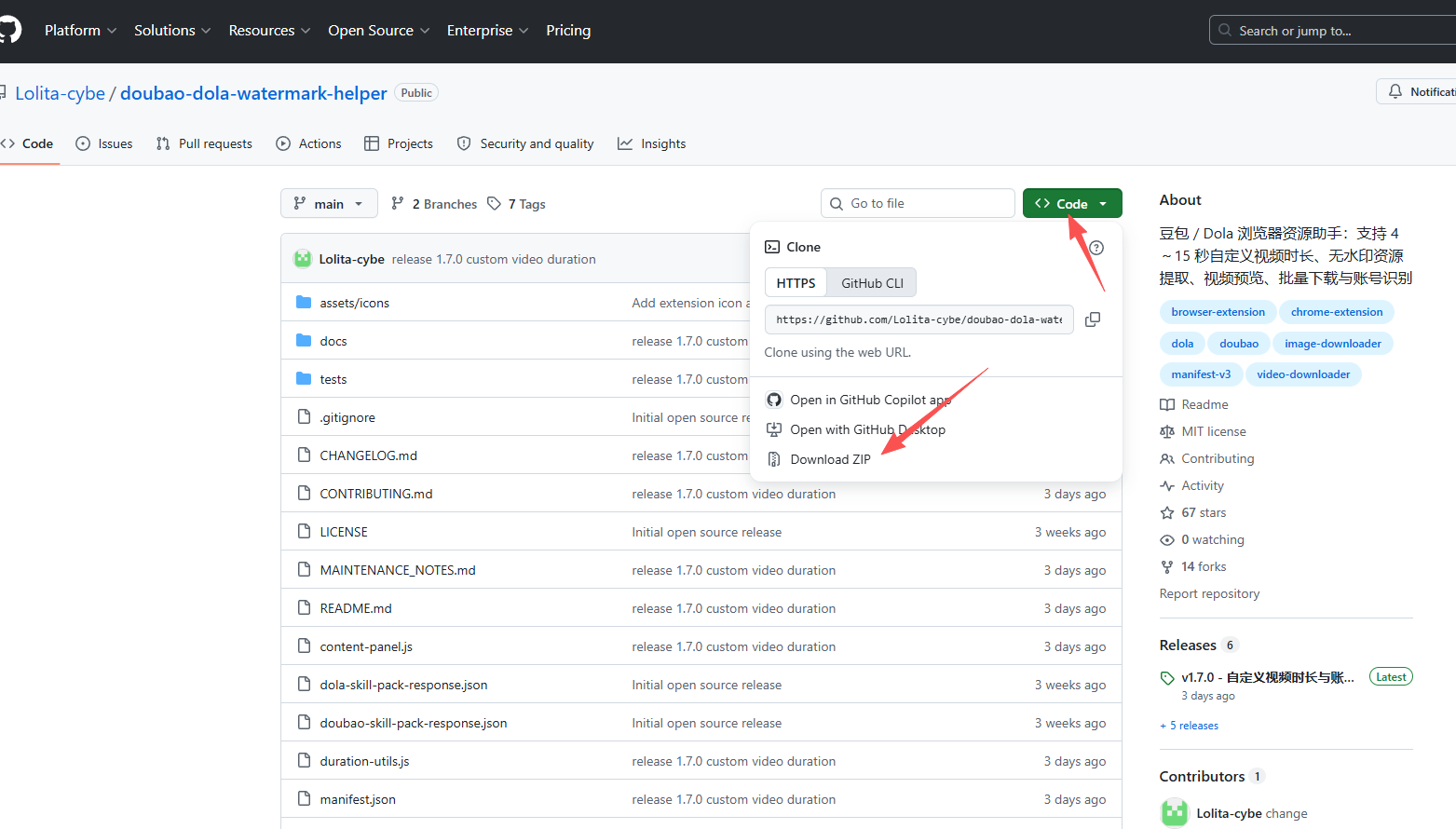Open the clone help question-mark icon
Viewport: 1456px width, 829px height.
pos(1096,248)
